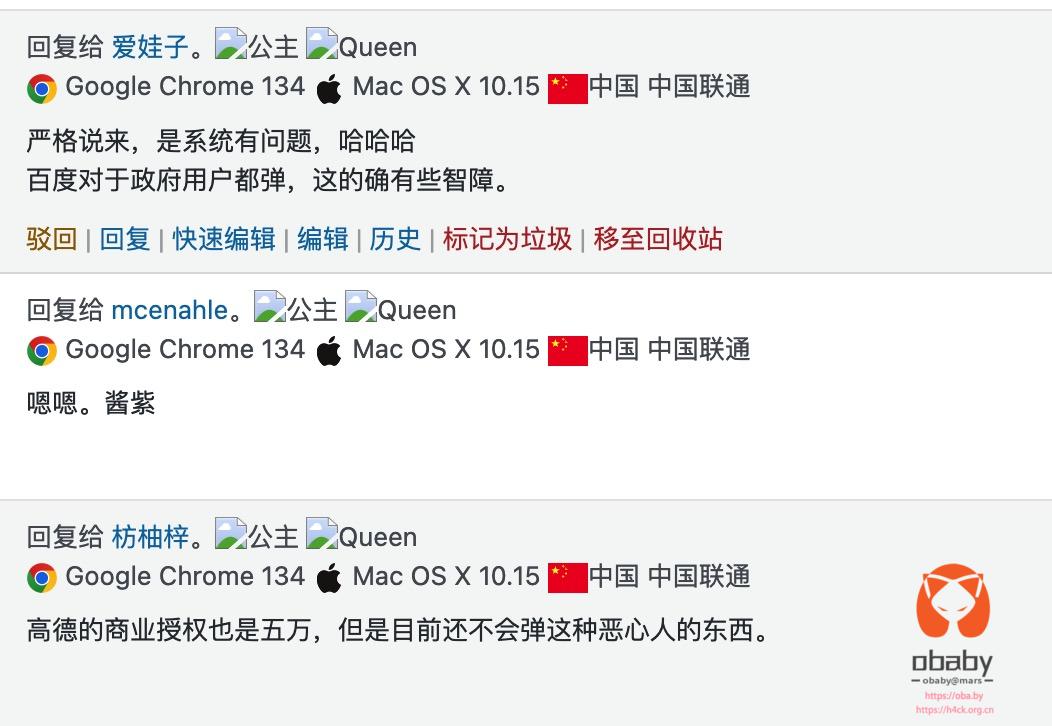Click the broken Queen badge image in second comment
This screenshot has height=726, width=1052.
coord(360,308)
